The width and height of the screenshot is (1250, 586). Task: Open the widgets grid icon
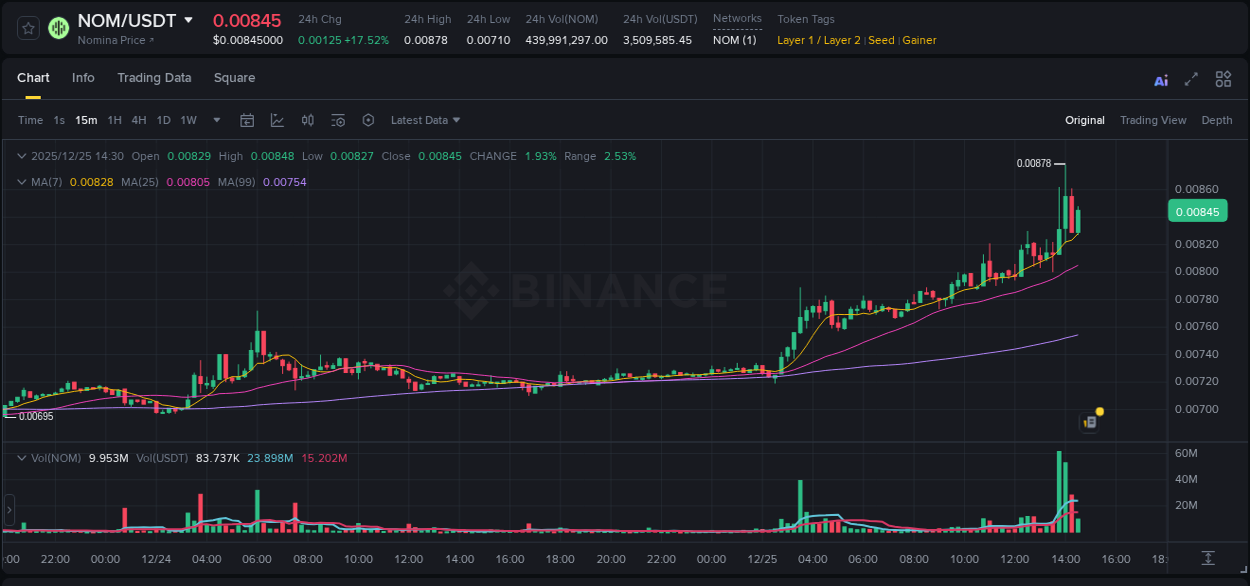click(x=1223, y=78)
